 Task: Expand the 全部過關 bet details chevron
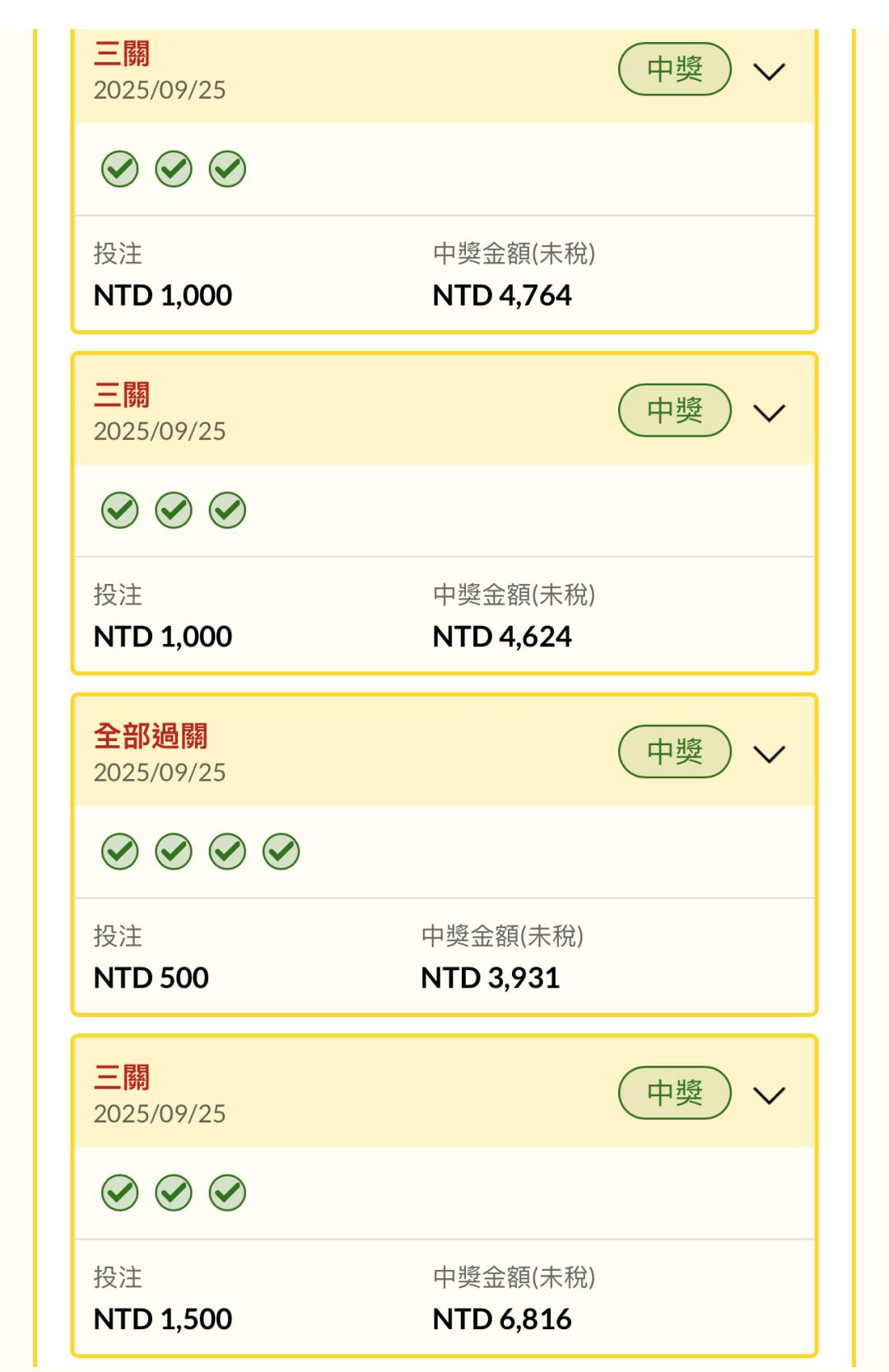(x=770, y=754)
